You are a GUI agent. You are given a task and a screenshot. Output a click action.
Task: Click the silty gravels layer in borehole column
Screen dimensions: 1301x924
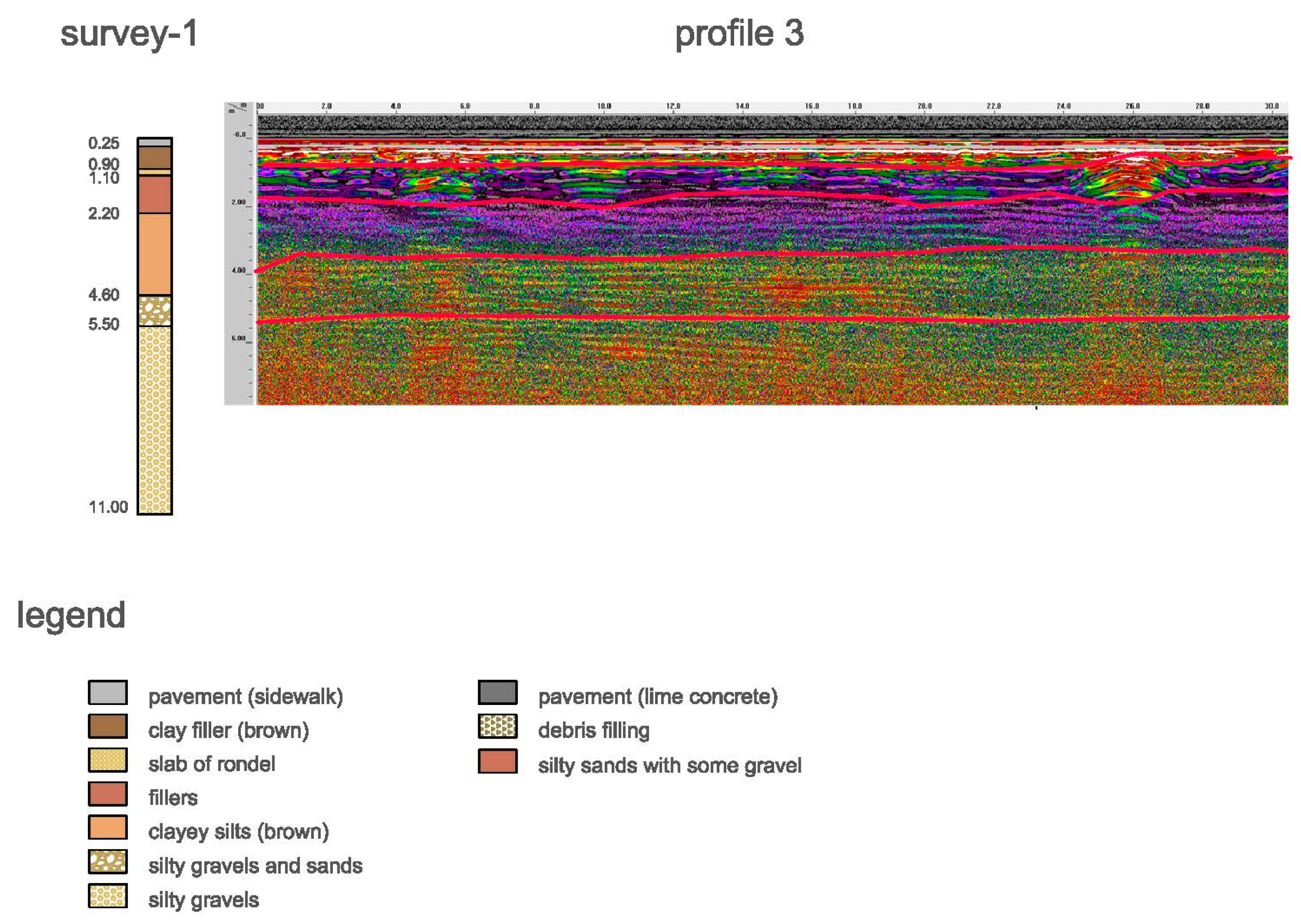tap(155, 419)
